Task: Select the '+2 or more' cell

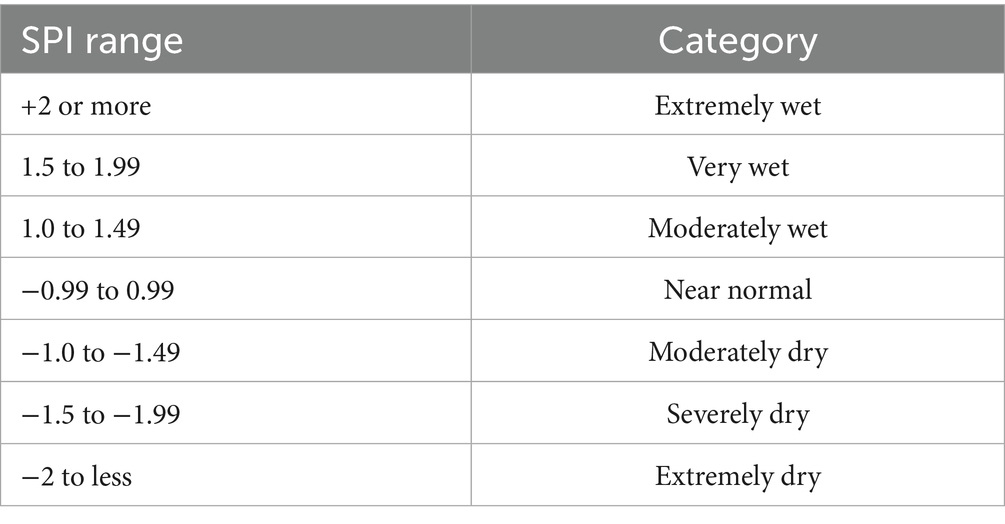Action: [86, 105]
